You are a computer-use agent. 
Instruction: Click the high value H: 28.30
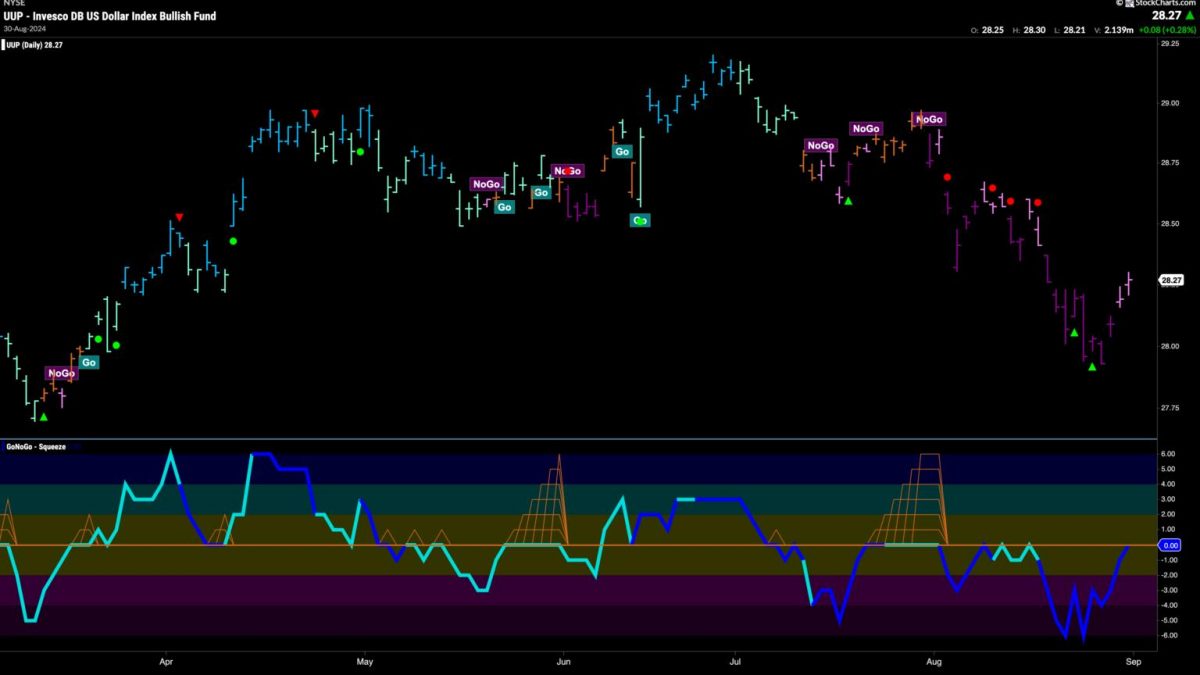click(x=1031, y=30)
